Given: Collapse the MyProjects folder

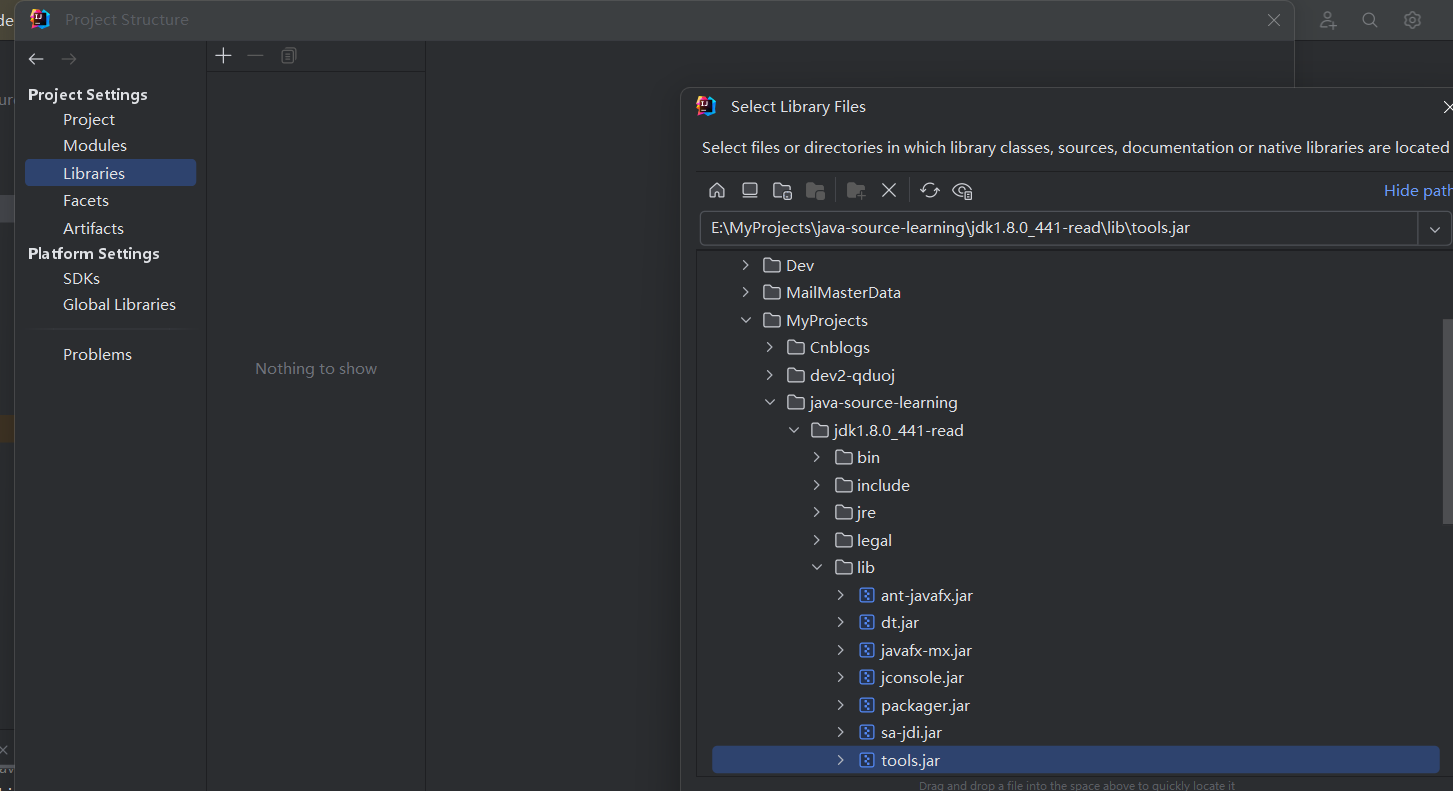Looking at the screenshot, I should [746, 320].
